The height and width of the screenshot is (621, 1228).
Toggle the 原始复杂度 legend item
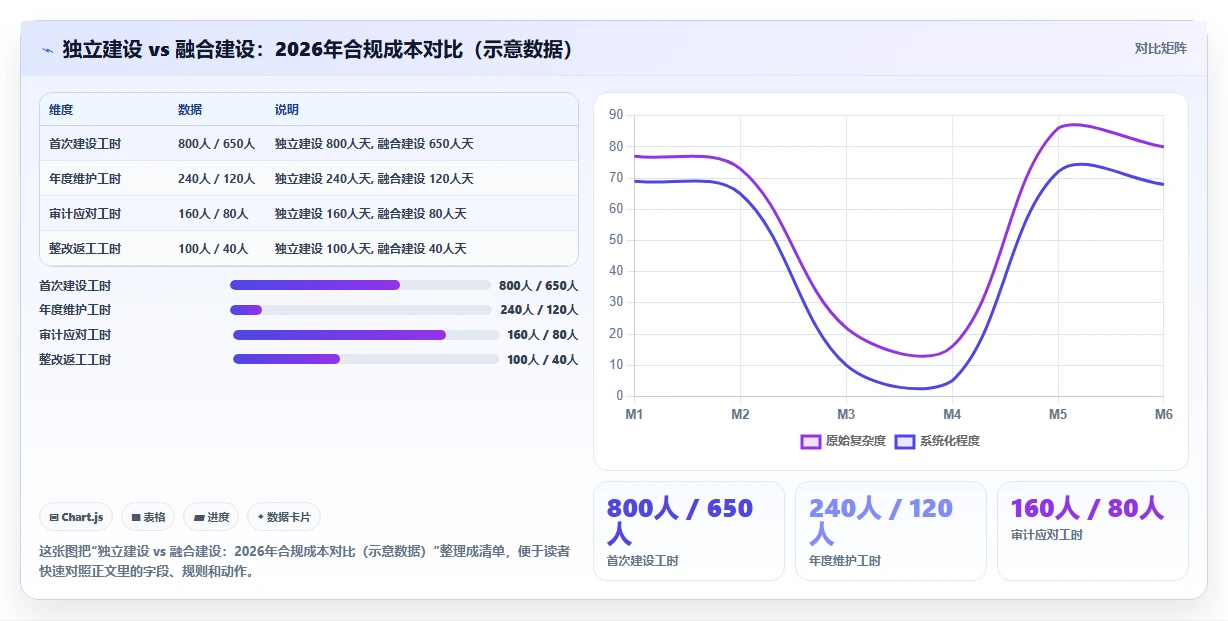click(x=843, y=441)
